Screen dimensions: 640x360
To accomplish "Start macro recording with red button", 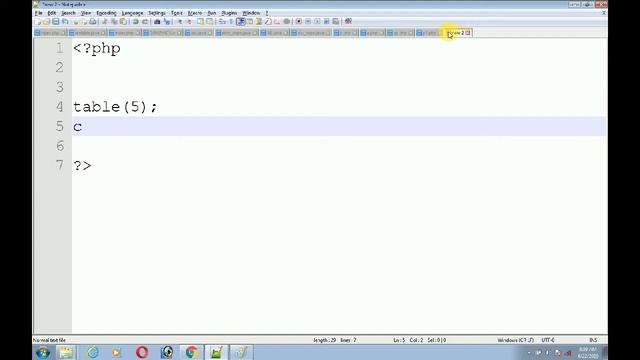I will (298, 21).
